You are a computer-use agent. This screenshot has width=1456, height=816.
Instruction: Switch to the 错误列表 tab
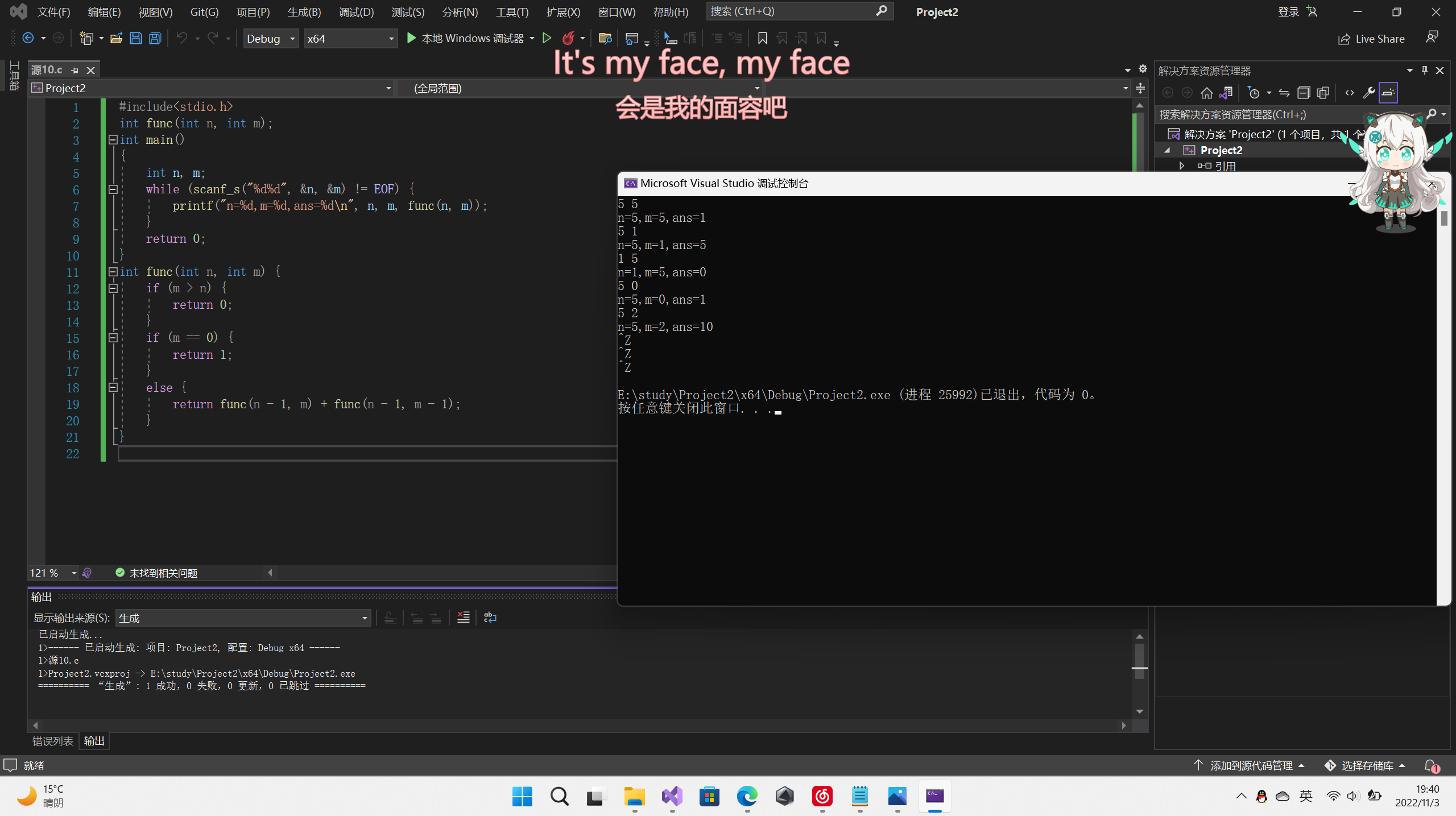click(x=53, y=741)
